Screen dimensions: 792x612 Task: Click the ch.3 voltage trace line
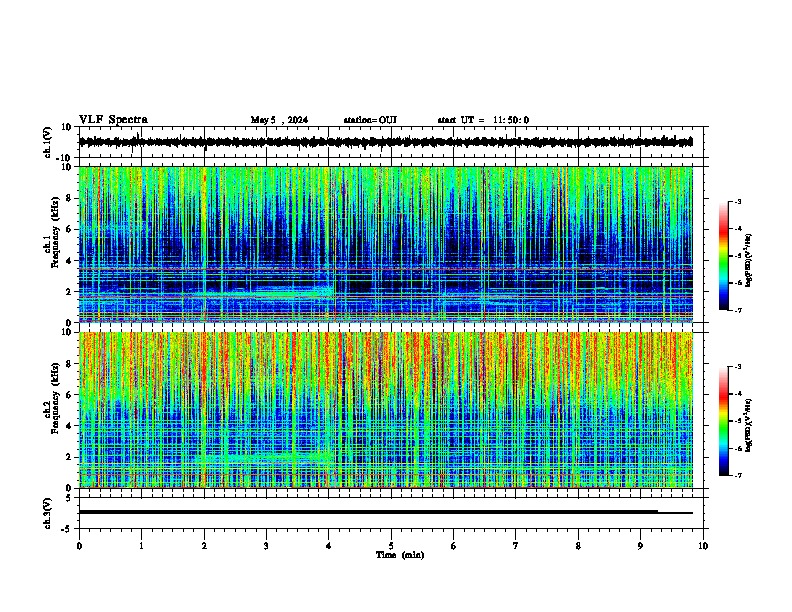point(385,512)
